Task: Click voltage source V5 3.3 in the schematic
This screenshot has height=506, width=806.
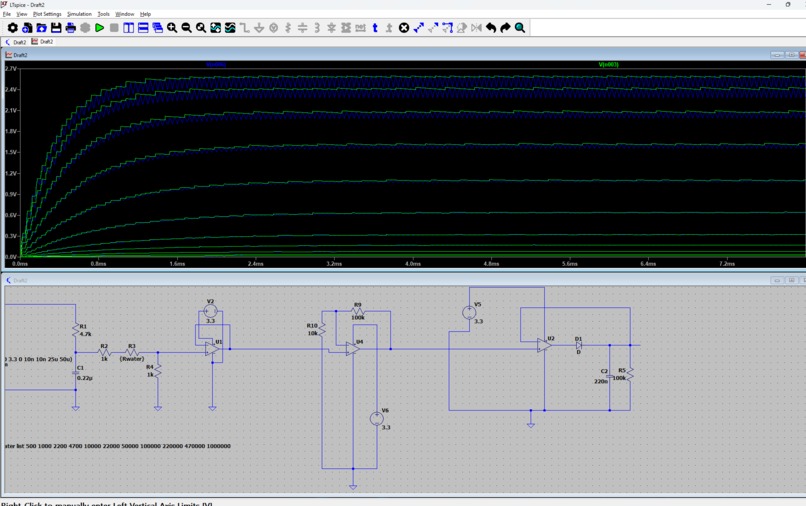Action: pos(469,312)
